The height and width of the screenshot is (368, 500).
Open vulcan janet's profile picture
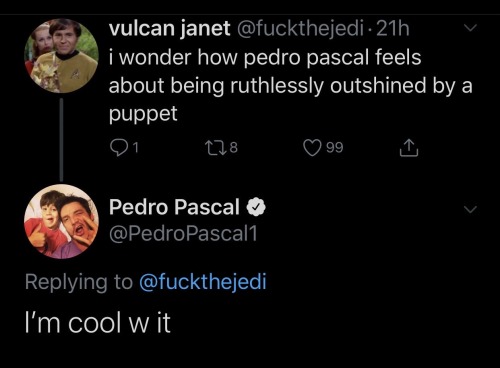point(61,56)
